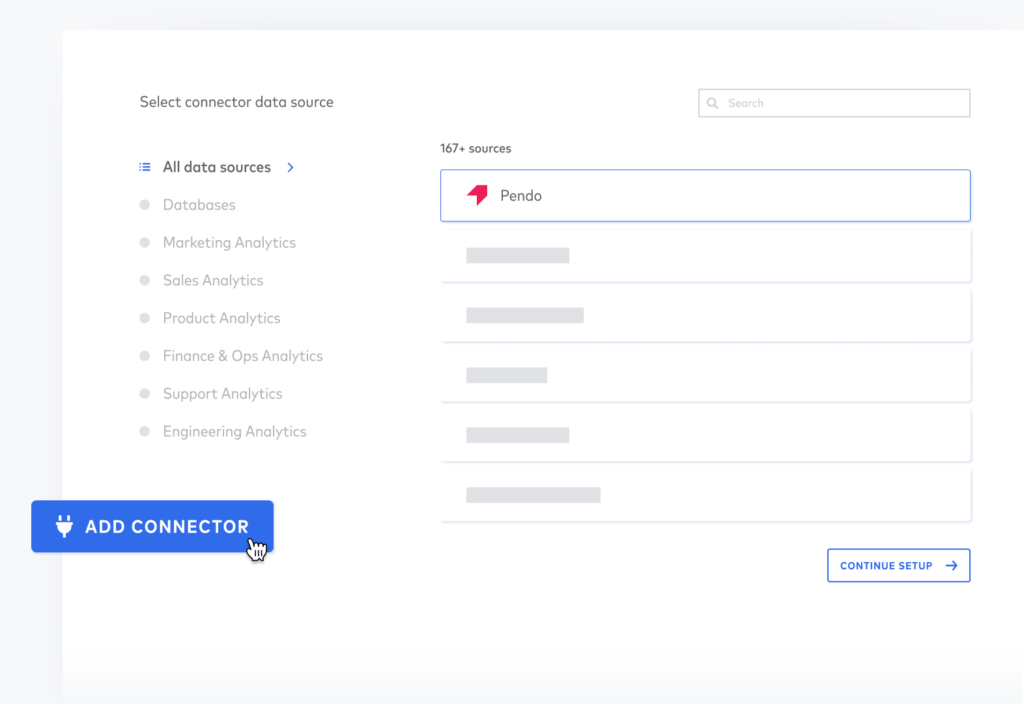Focus the Search input field
1024x704 pixels.
click(840, 103)
